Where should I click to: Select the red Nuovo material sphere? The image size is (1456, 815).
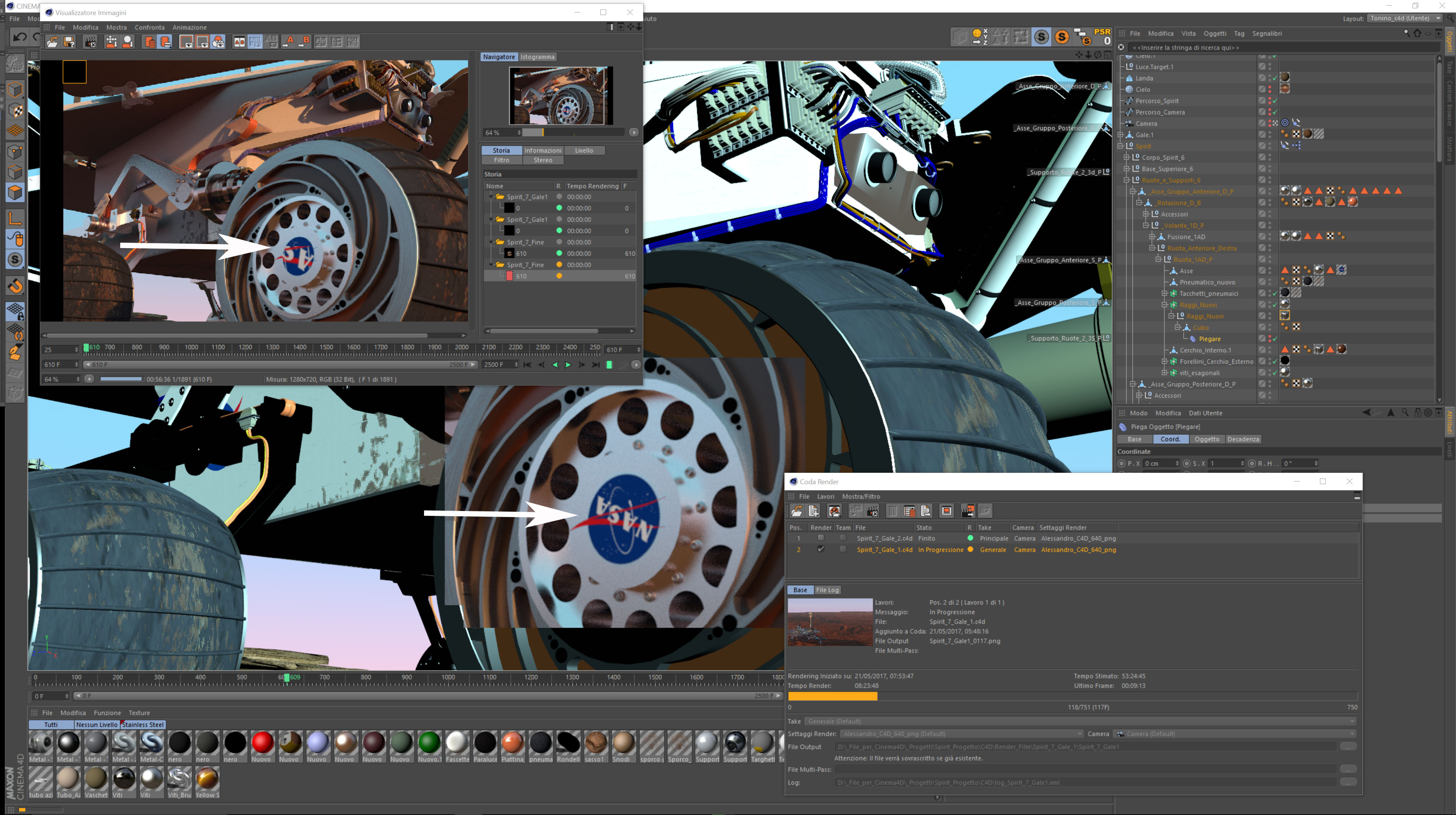click(262, 742)
